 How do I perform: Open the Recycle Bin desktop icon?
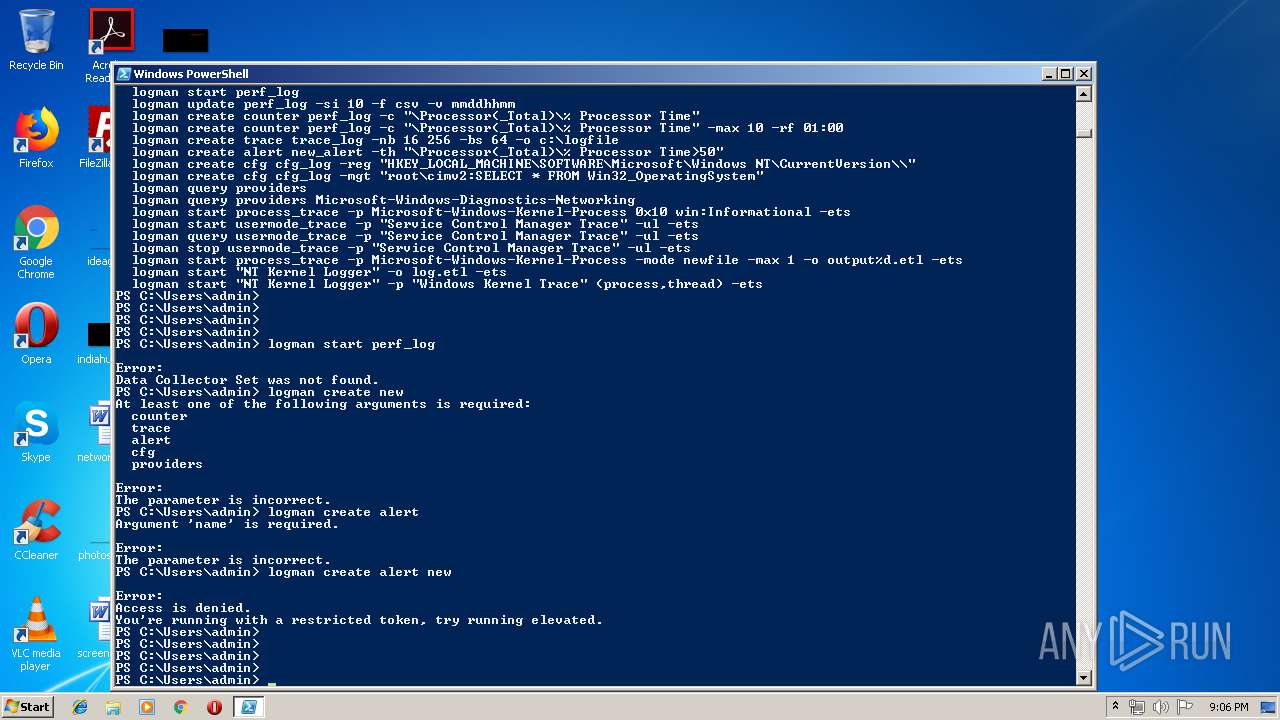[36, 40]
